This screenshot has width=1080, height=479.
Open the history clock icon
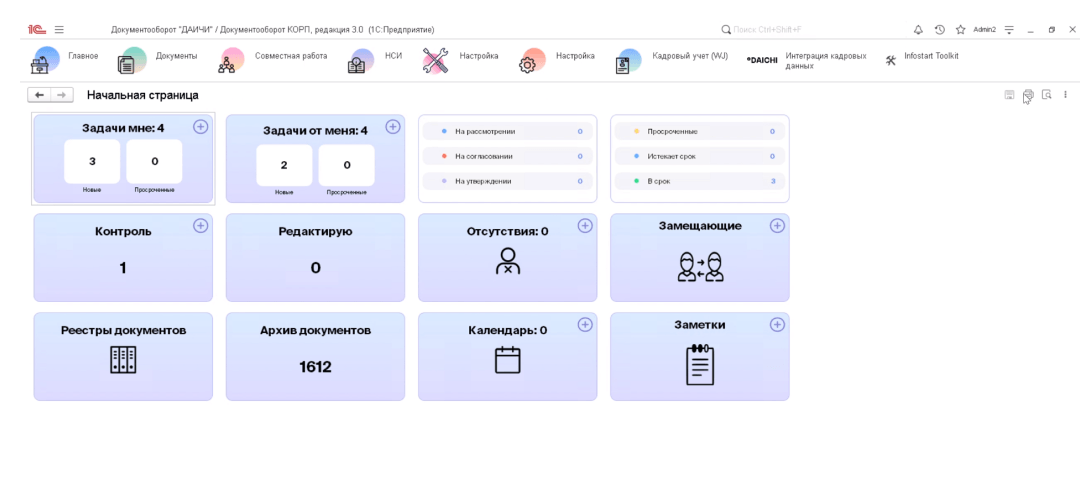(939, 30)
